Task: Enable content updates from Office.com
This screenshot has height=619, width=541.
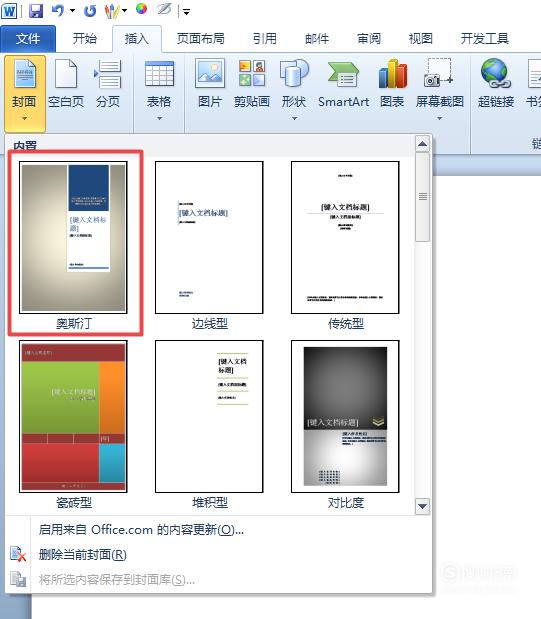Action: pyautogui.click(x=141, y=529)
